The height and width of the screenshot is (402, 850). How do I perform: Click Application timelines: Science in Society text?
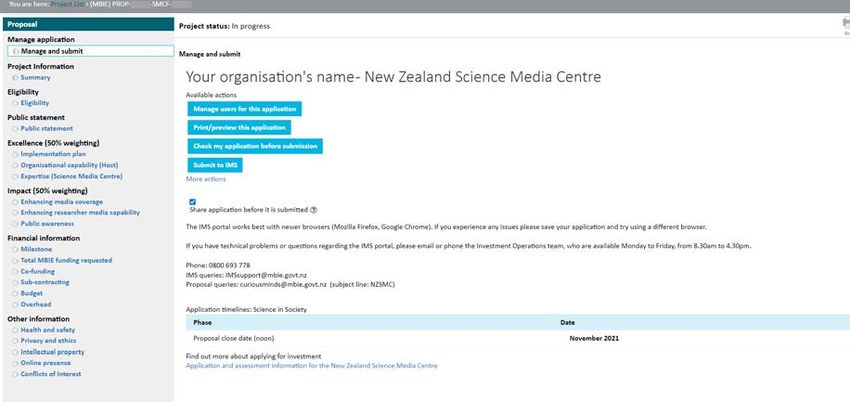pos(246,309)
